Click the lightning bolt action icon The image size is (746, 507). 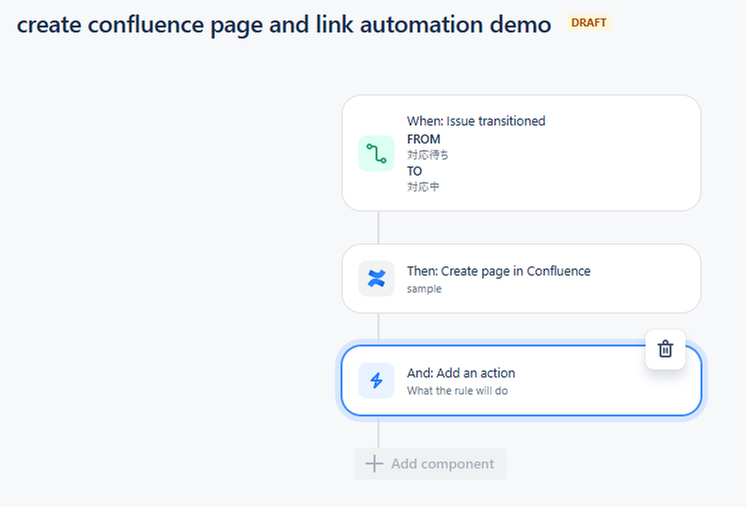coord(376,380)
